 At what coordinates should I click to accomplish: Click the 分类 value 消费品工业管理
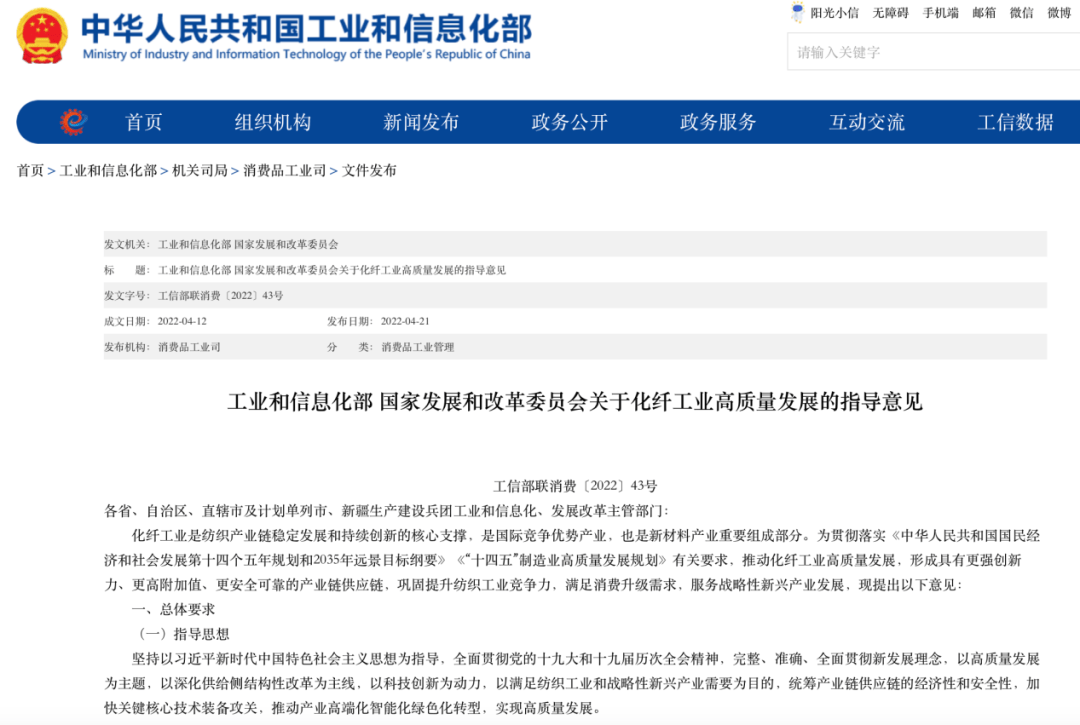[417, 347]
